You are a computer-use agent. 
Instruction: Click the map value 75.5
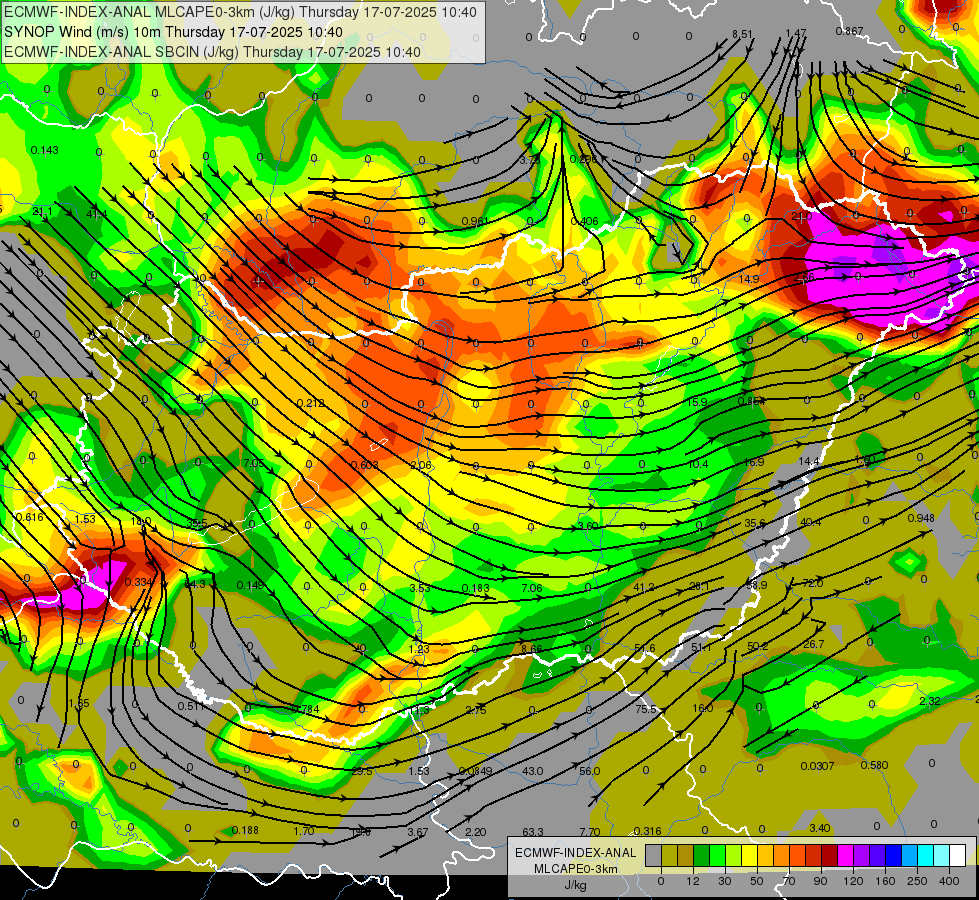click(646, 709)
